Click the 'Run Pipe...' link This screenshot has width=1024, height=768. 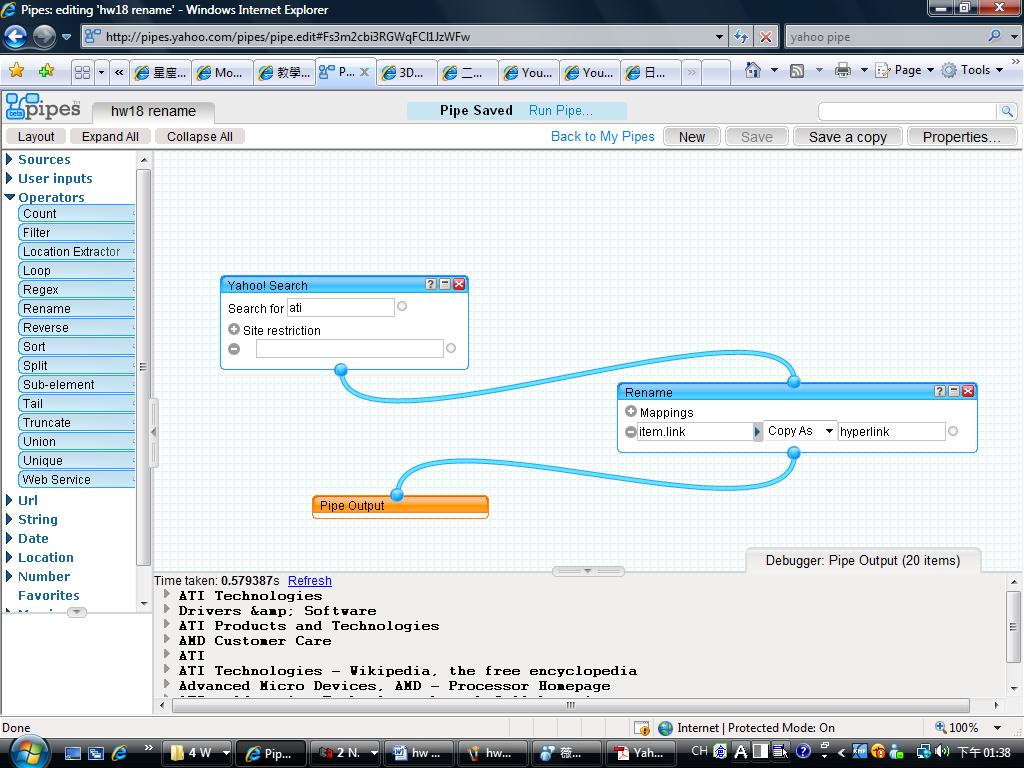click(x=561, y=110)
